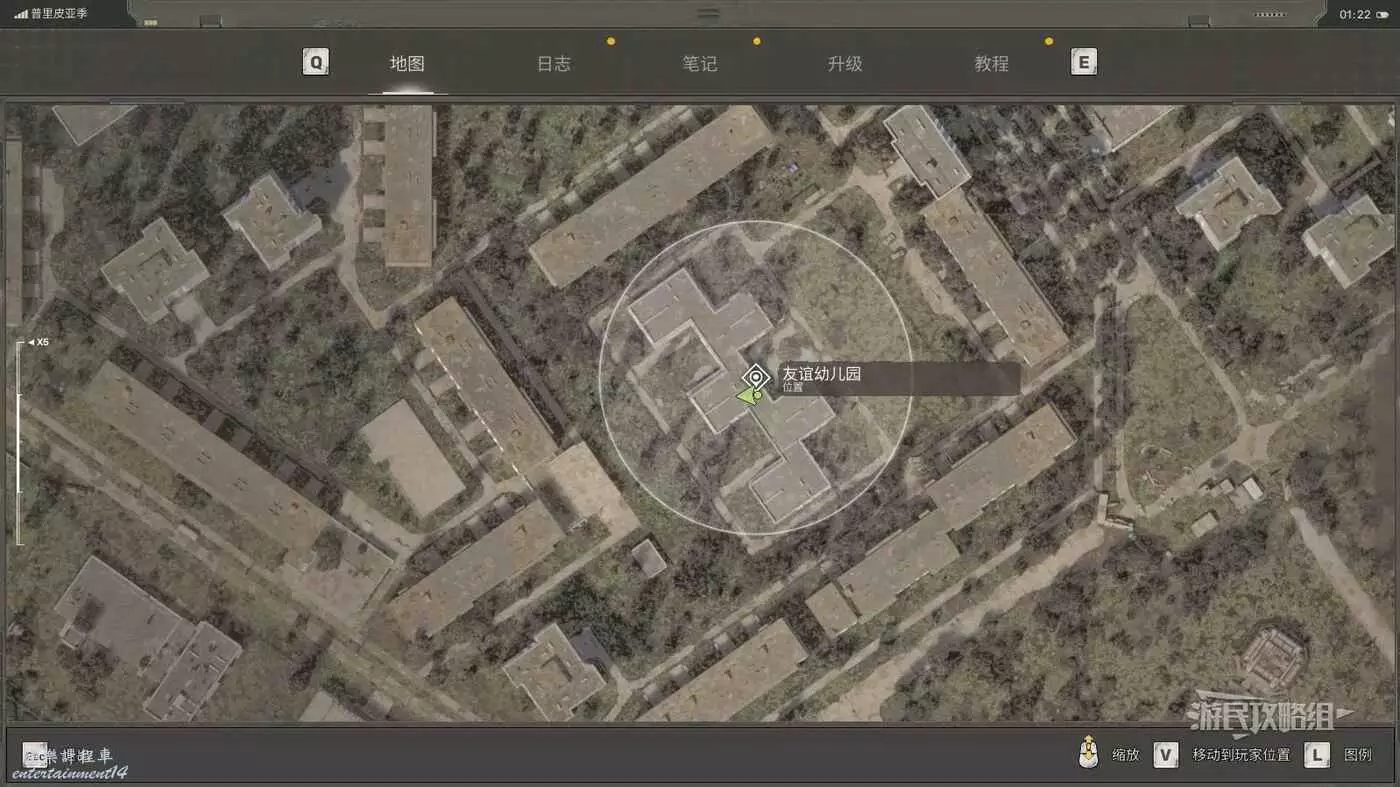Viewport: 1400px width, 787px height.
Task: Click the drag handle at top center
Action: [x=708, y=14]
